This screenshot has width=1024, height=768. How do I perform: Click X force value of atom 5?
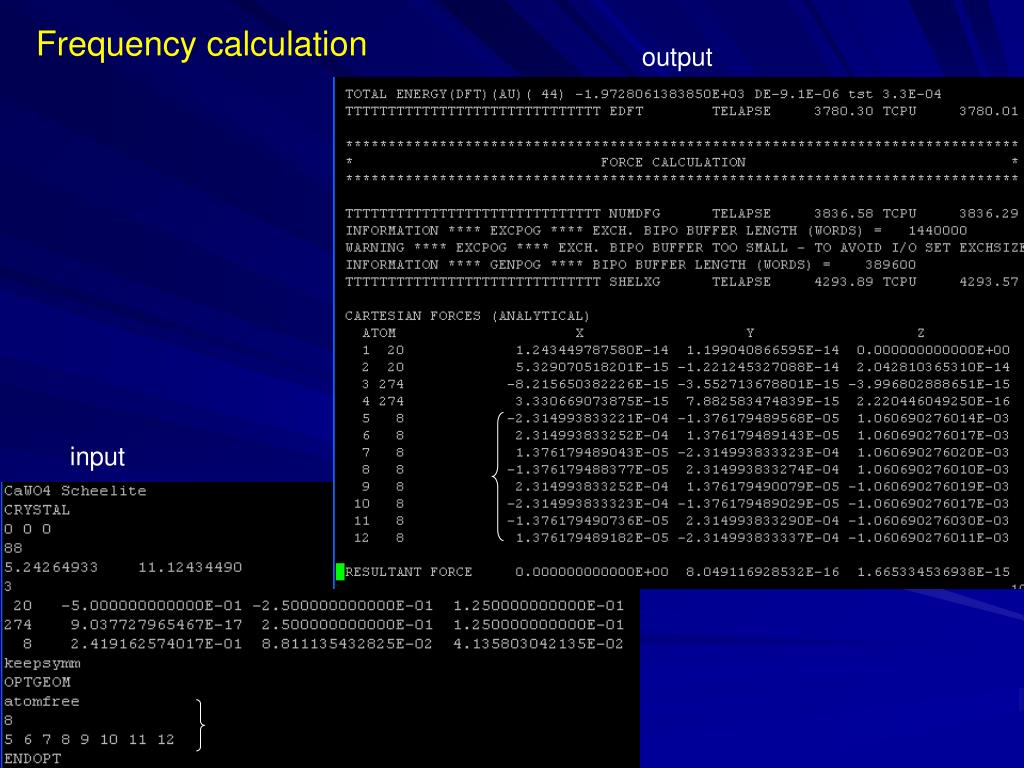point(588,418)
